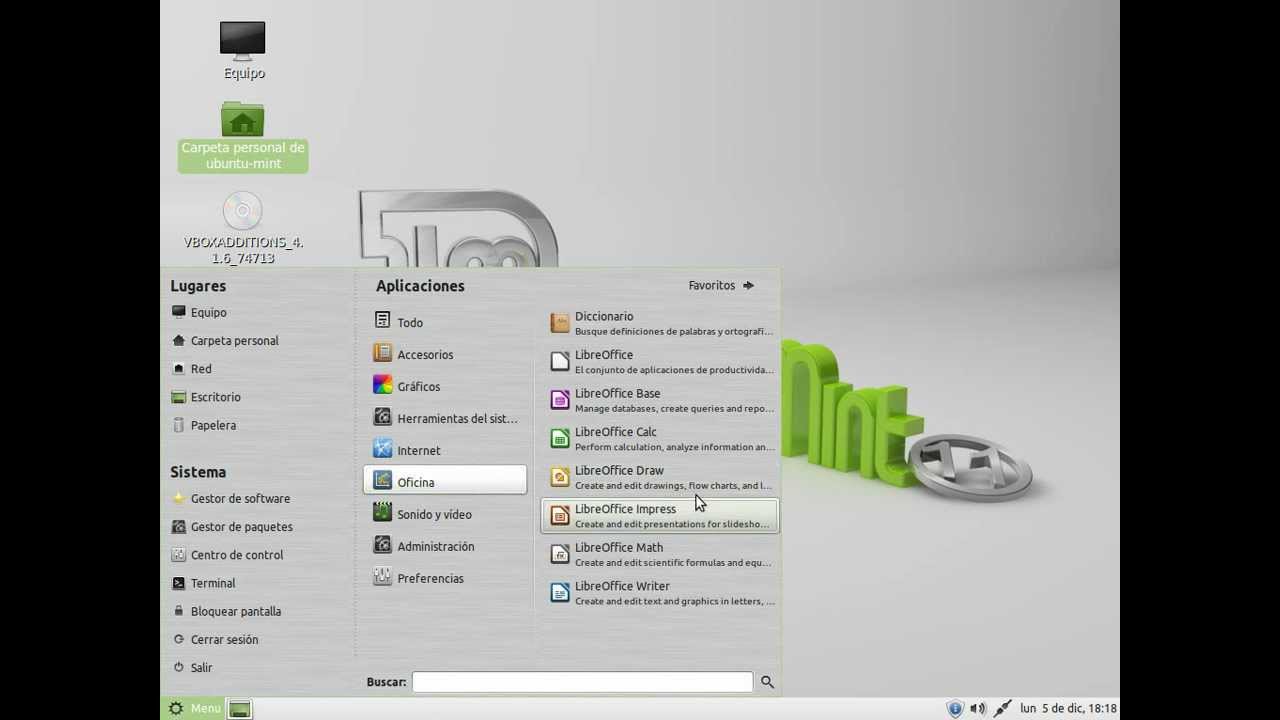Click the Diccionario application icon
1280x720 pixels.
pos(560,322)
